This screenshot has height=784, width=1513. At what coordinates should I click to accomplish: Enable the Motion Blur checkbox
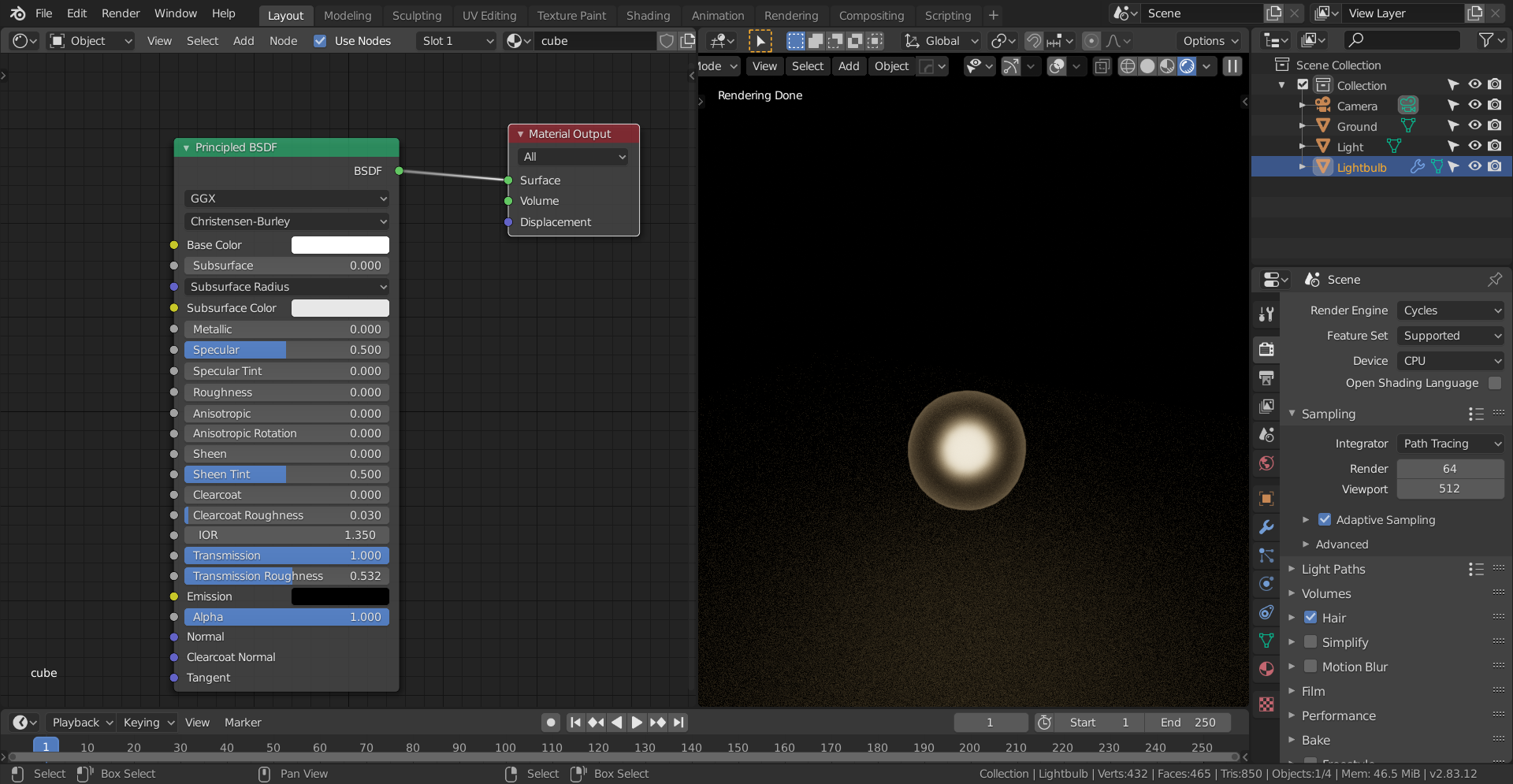1310,667
